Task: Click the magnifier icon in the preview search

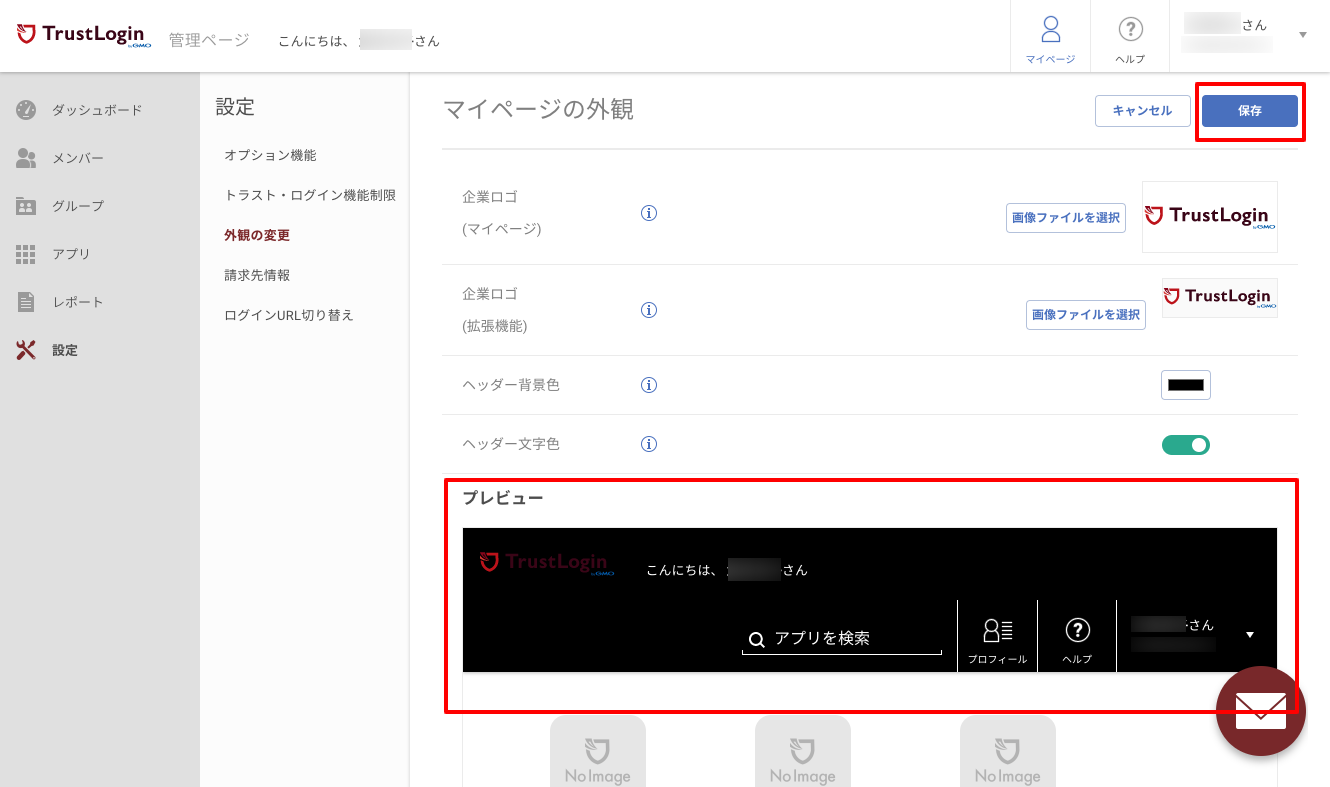Action: pyautogui.click(x=757, y=640)
